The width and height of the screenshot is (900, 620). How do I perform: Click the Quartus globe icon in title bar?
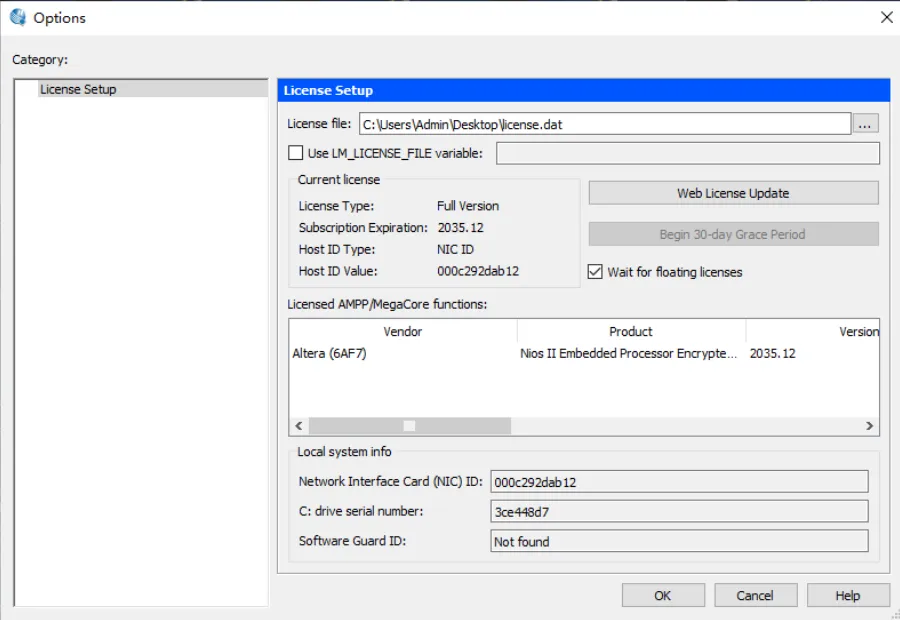pos(18,18)
